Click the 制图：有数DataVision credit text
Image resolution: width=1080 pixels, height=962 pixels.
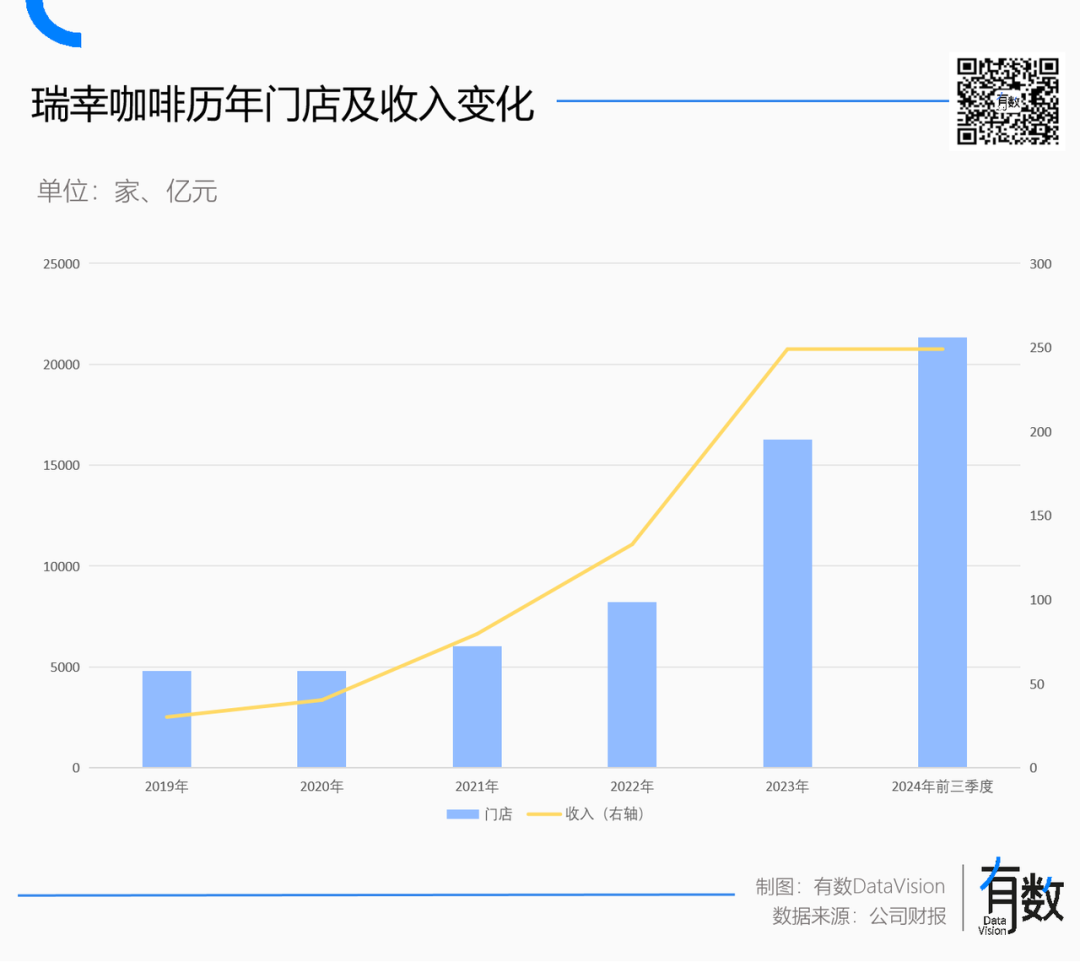(850, 886)
